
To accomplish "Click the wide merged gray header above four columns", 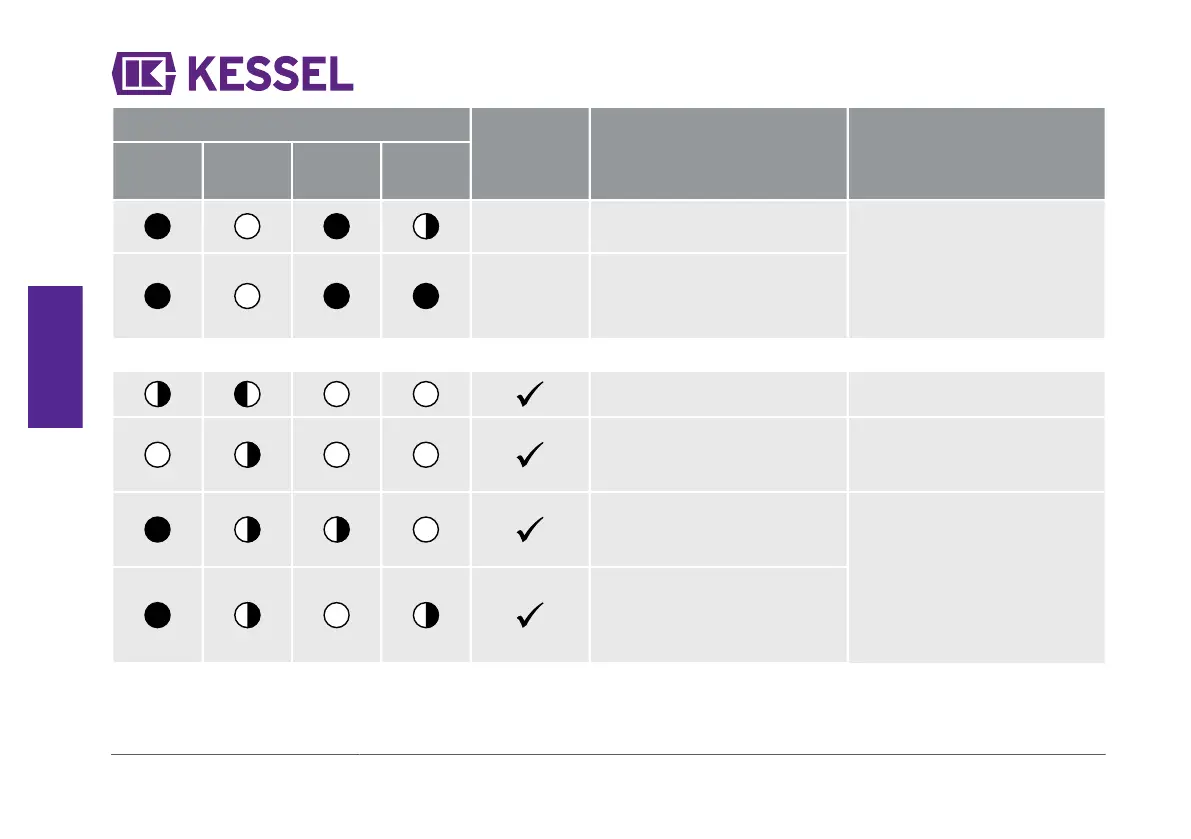I will tap(291, 125).
